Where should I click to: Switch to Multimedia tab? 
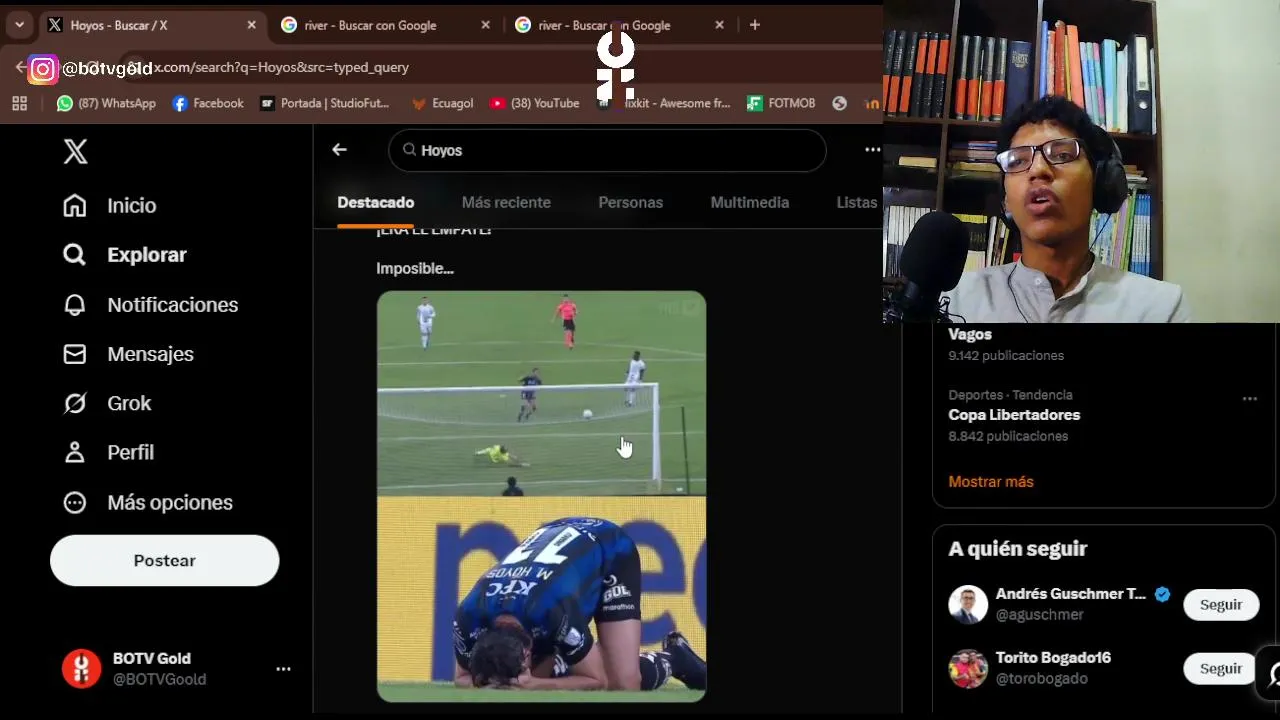(x=749, y=202)
